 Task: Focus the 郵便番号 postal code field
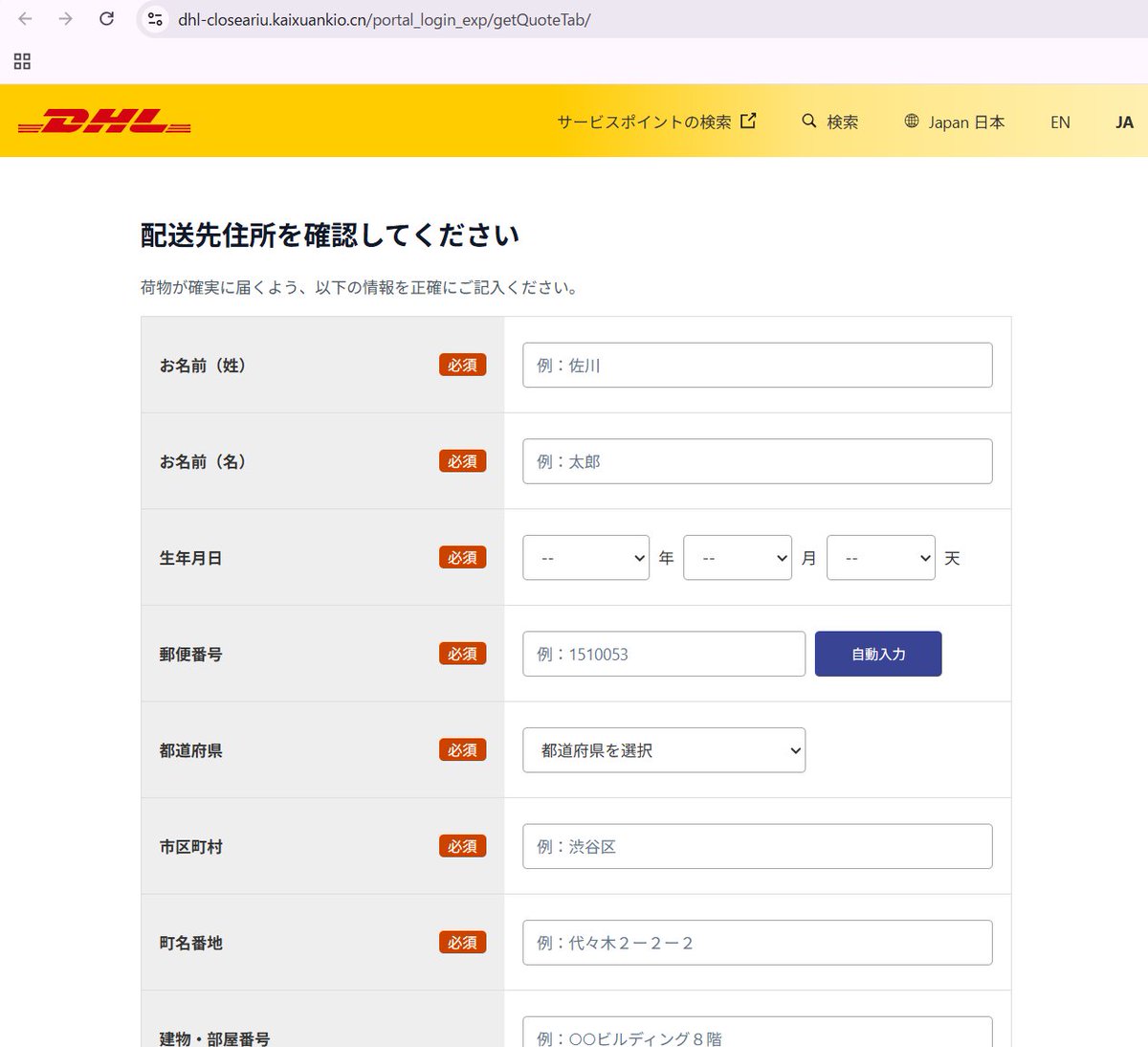(664, 654)
